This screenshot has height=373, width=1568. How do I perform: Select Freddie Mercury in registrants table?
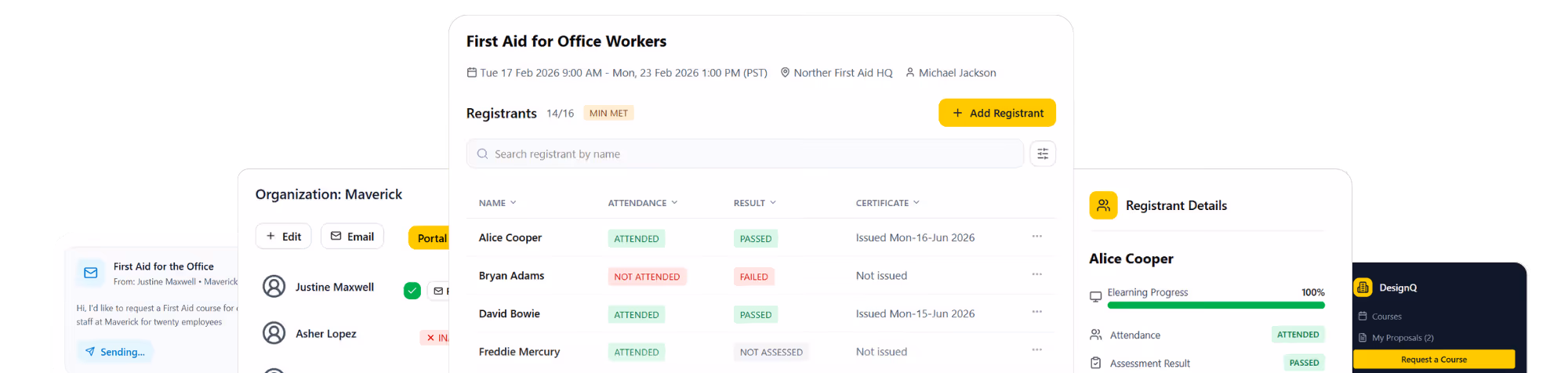point(519,352)
